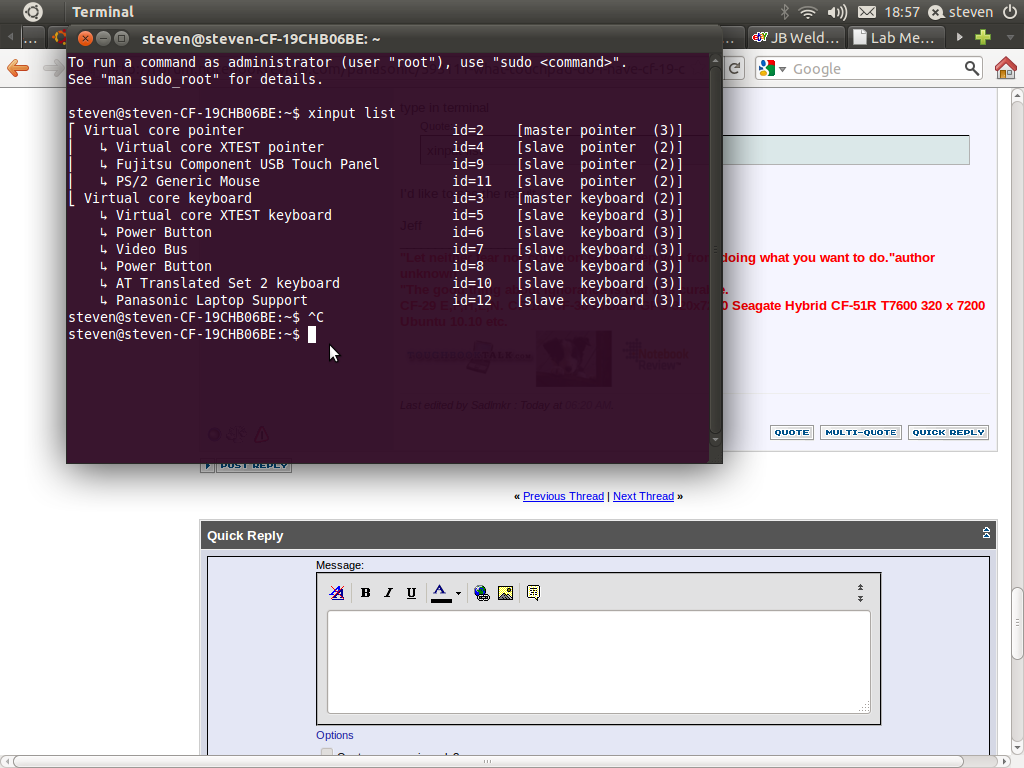This screenshot has height=768, width=1024.
Task: Open the font color dropdown arrow
Action: click(x=458, y=594)
